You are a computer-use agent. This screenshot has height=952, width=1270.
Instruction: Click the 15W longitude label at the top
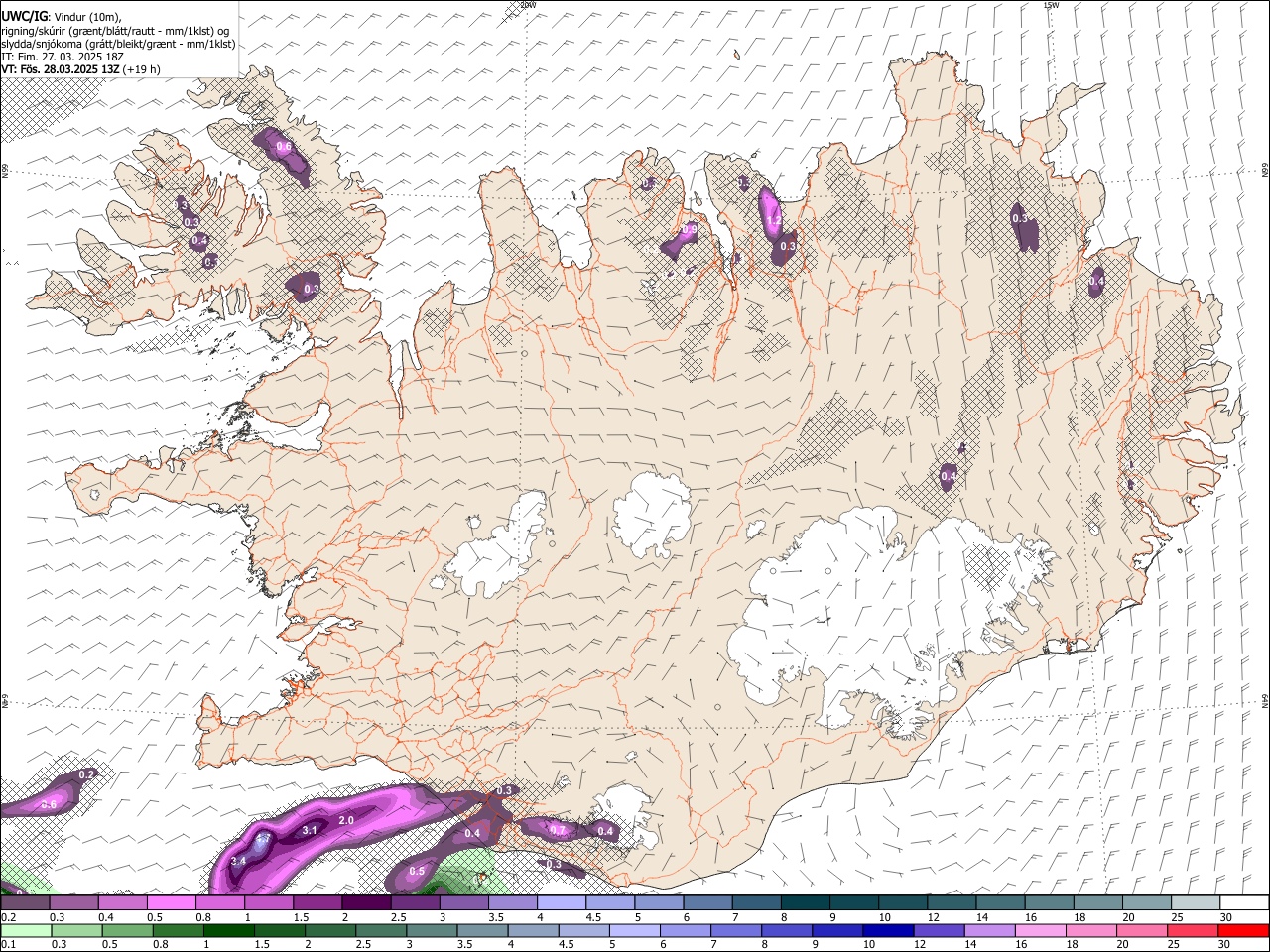(x=1051, y=5)
